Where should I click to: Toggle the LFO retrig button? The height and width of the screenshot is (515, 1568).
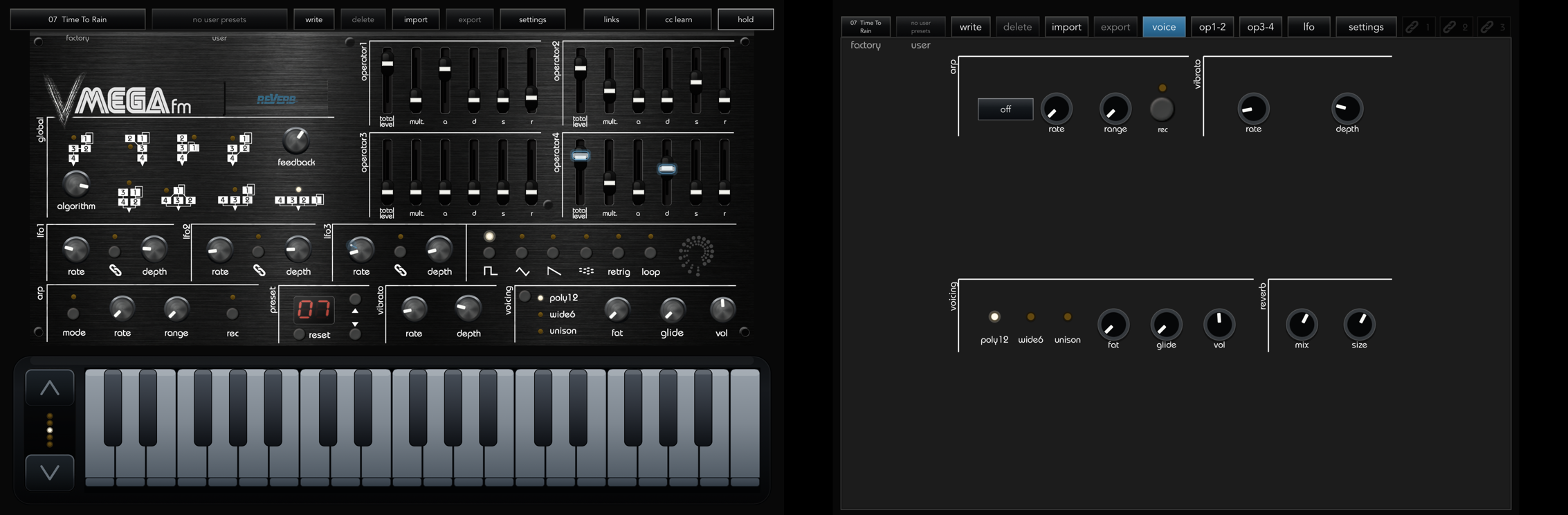[x=618, y=253]
